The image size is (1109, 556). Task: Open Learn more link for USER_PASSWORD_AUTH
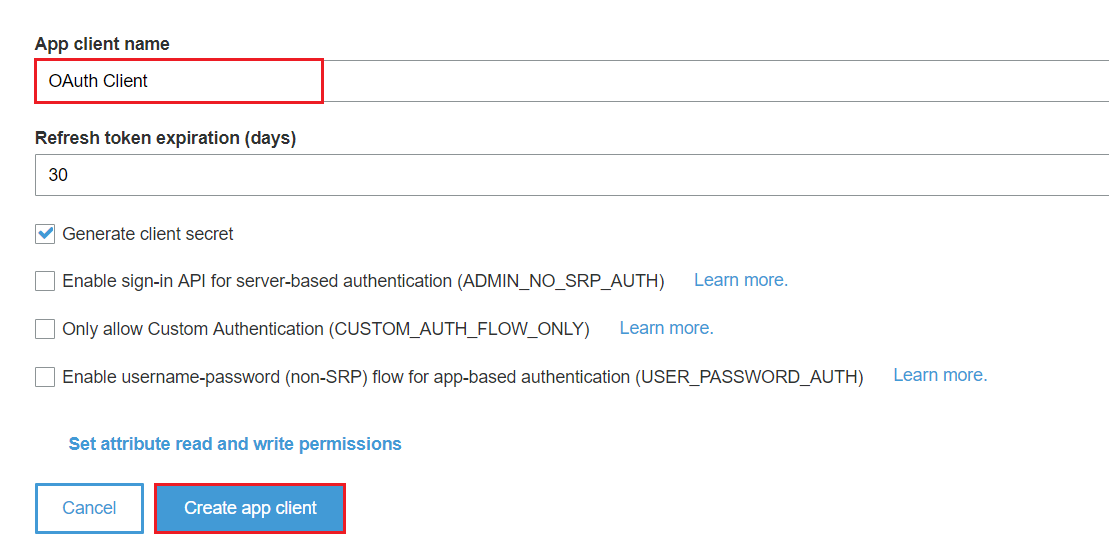[940, 375]
